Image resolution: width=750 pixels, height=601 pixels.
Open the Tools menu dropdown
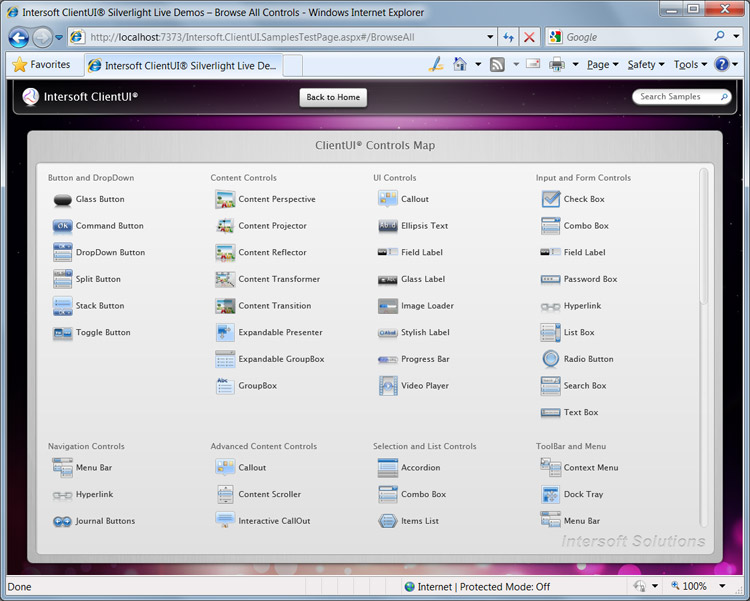[x=690, y=64]
